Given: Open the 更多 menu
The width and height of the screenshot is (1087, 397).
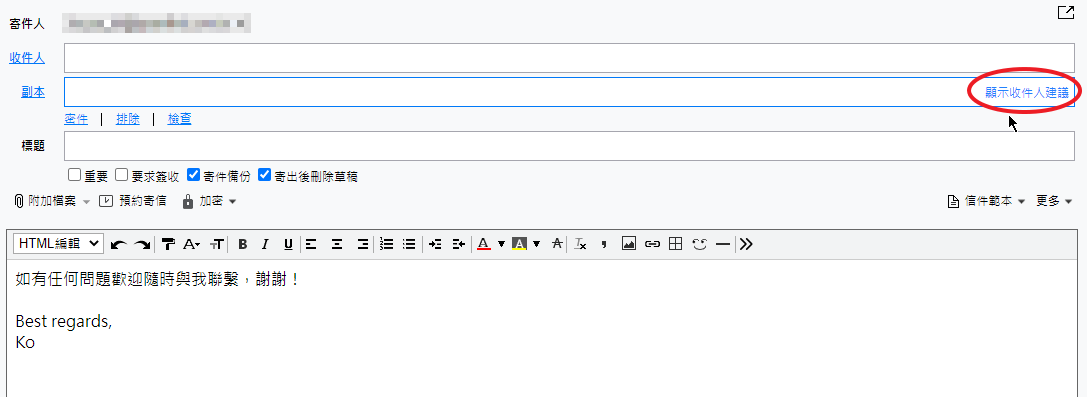Looking at the screenshot, I should pyautogui.click(x=1054, y=202).
